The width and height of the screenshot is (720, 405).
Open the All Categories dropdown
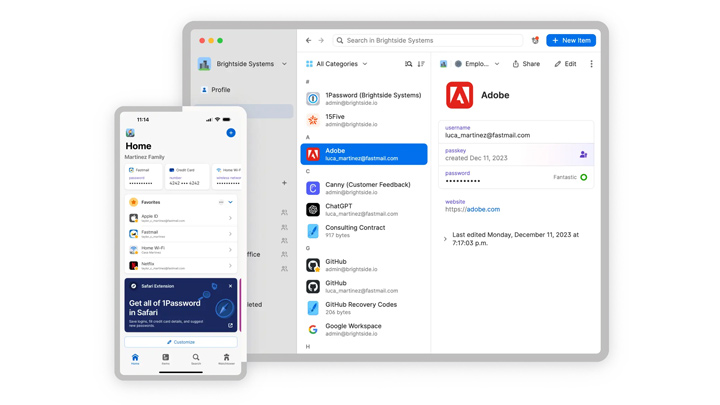(337, 64)
